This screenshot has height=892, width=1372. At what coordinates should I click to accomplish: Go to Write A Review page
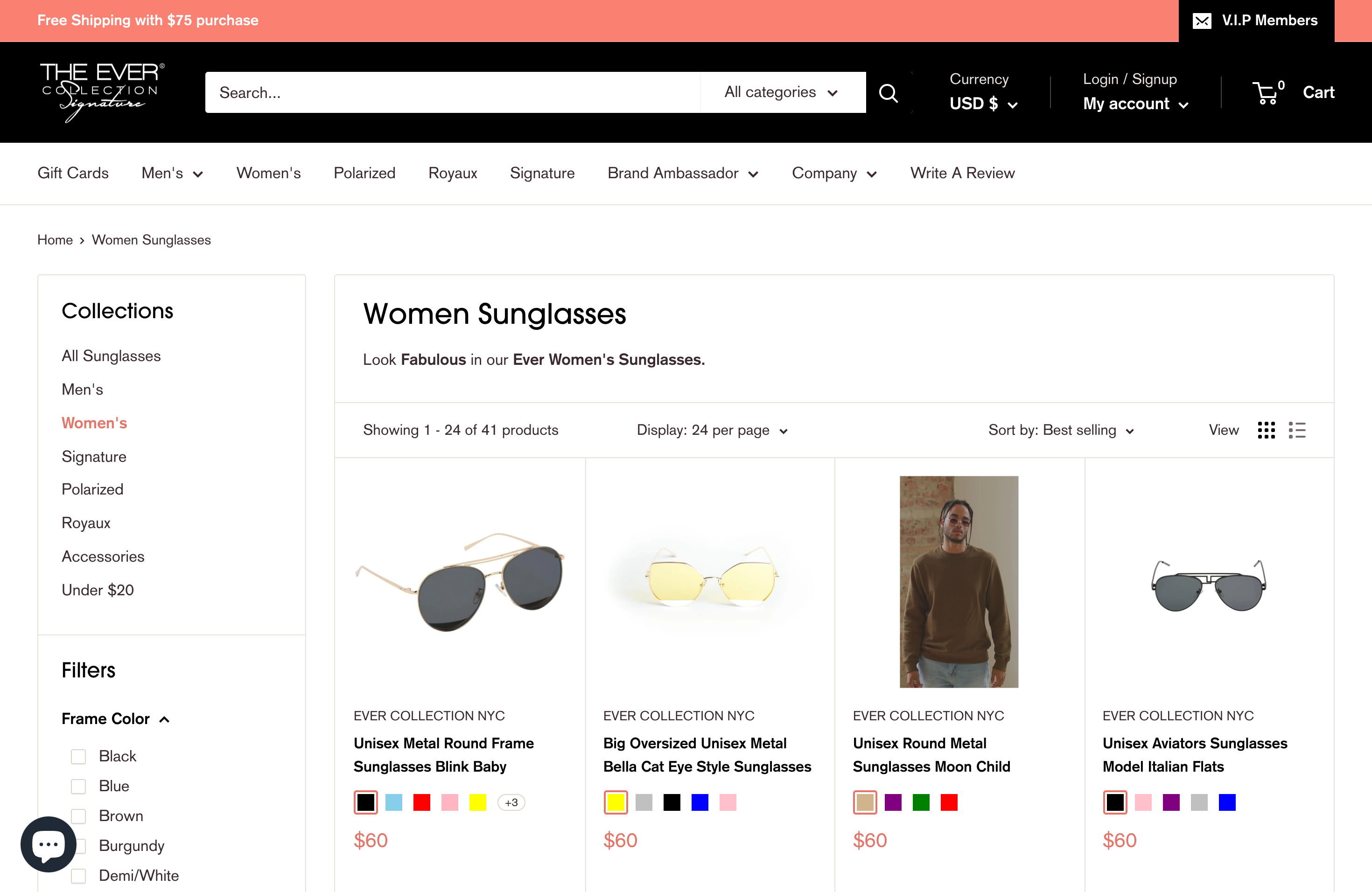pos(962,173)
